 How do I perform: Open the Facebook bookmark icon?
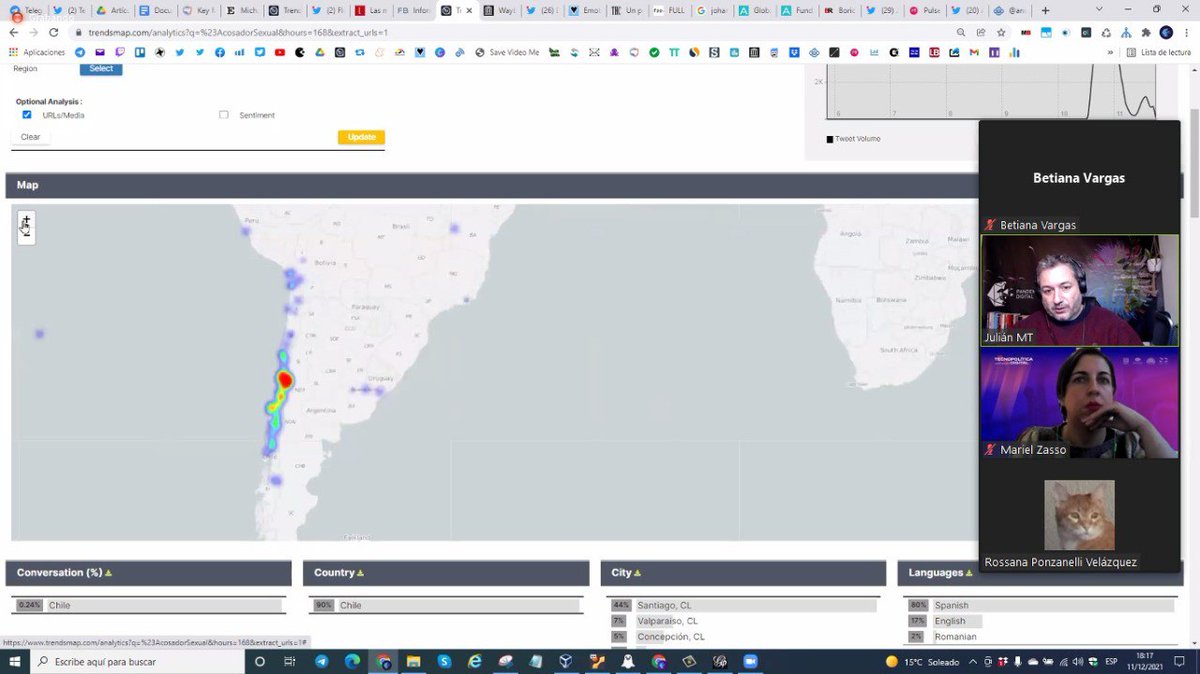point(219,52)
